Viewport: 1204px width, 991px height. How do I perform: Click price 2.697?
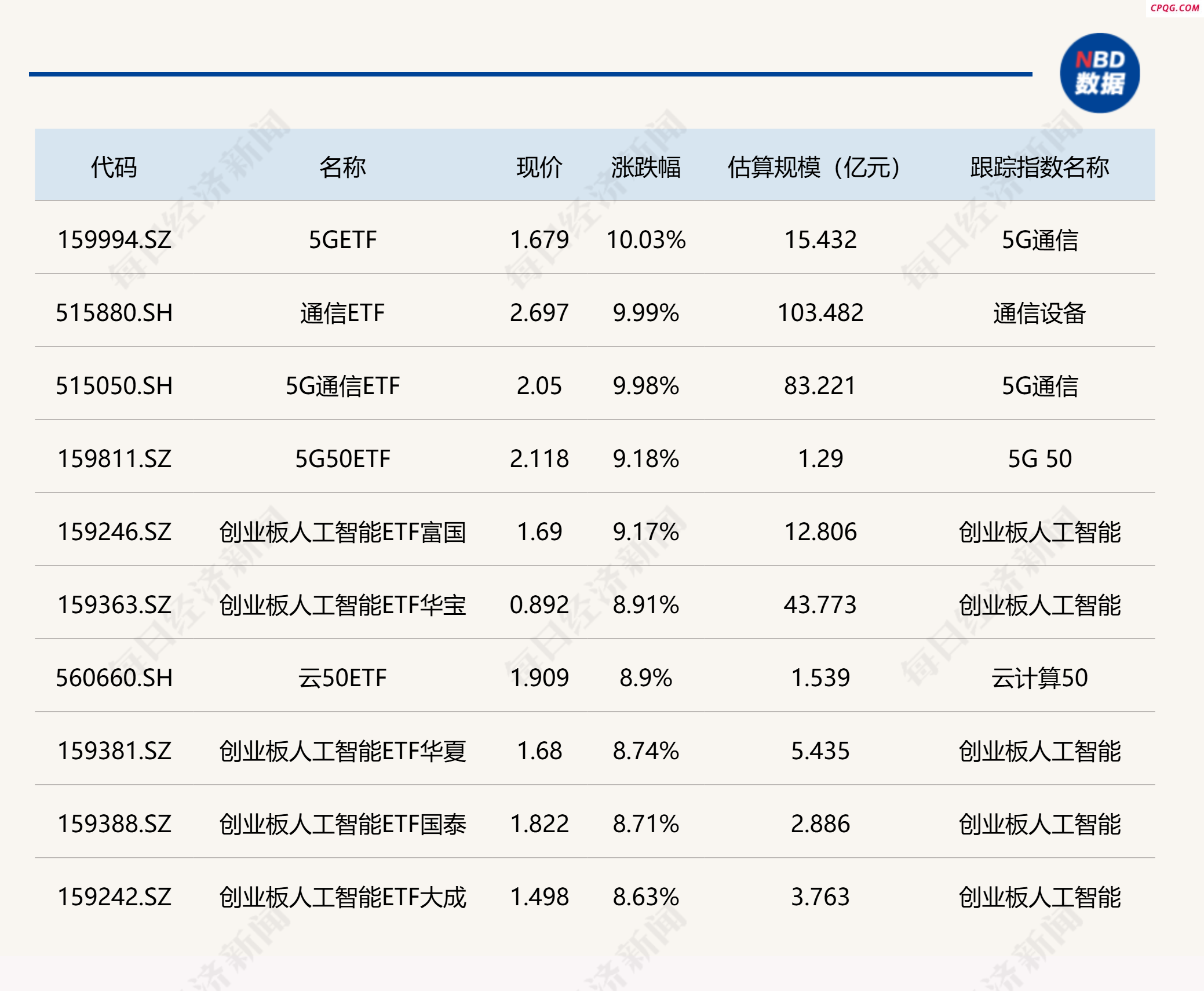point(539,313)
